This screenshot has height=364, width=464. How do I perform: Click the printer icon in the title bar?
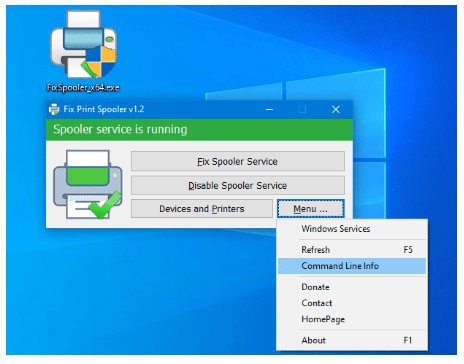54,109
